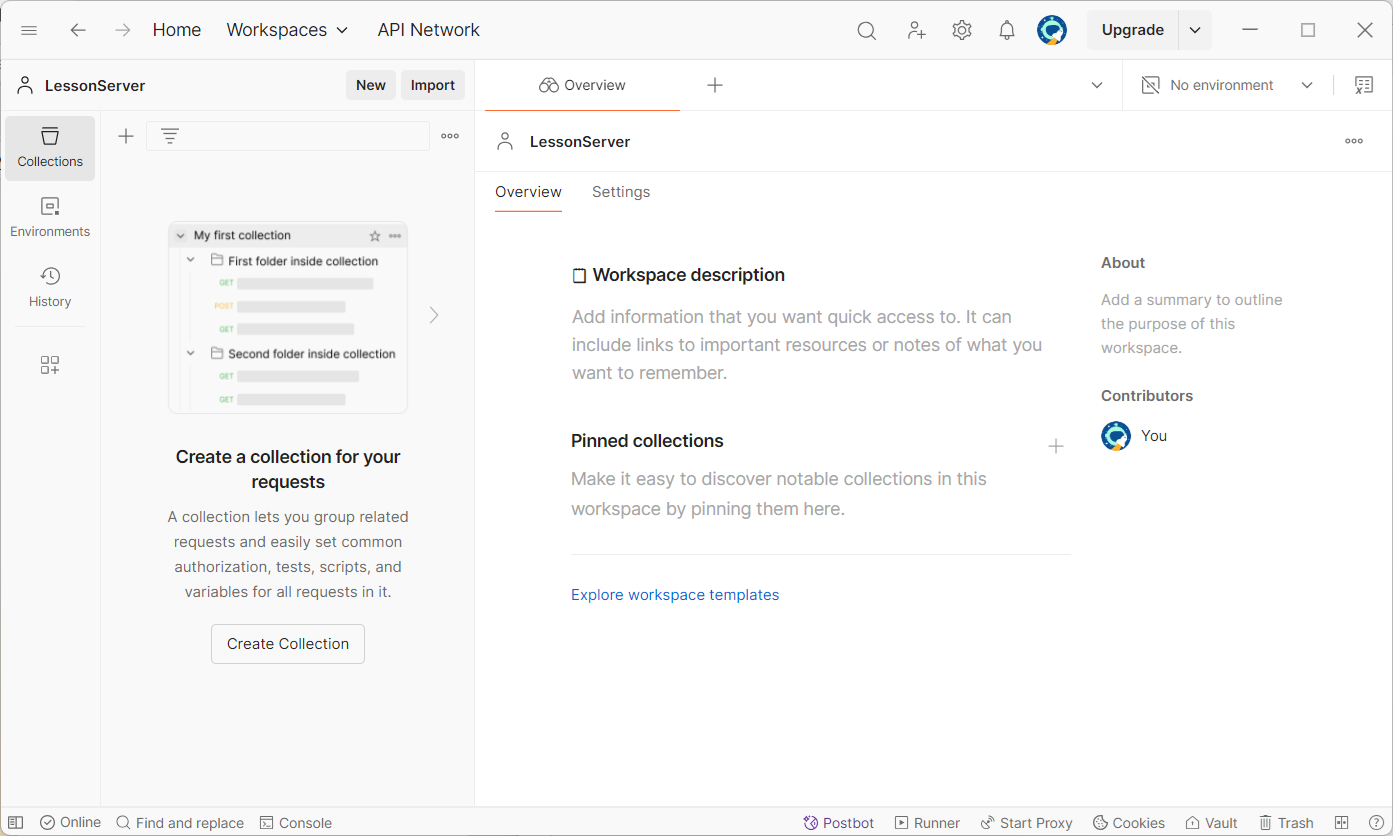Open the Vault
Viewport: 1393px width, 836px height.
coord(1211,823)
